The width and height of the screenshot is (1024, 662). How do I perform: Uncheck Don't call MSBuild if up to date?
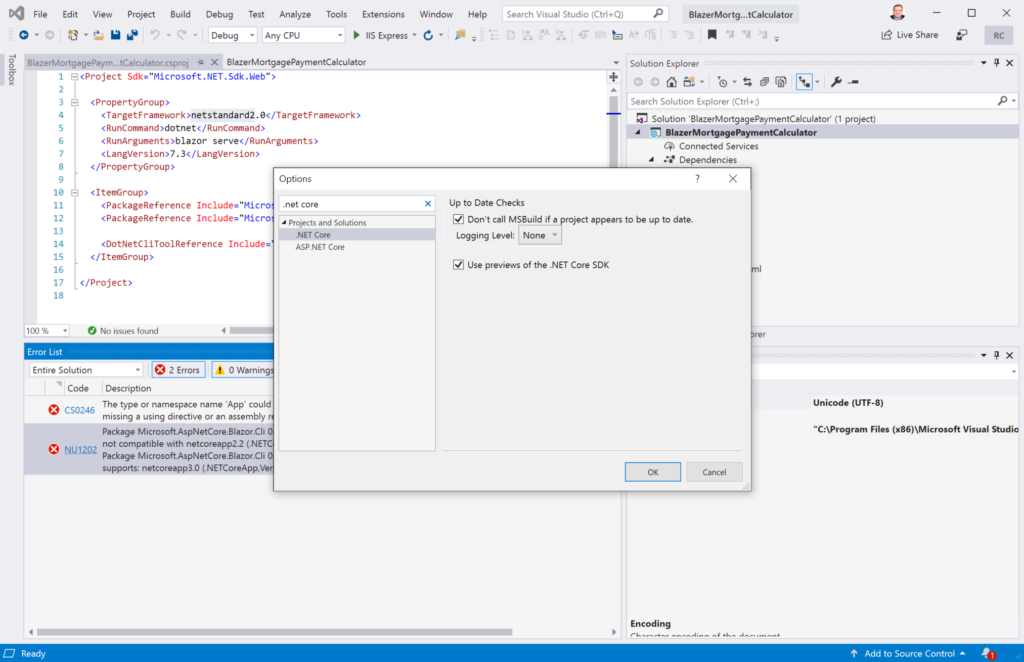(x=459, y=219)
